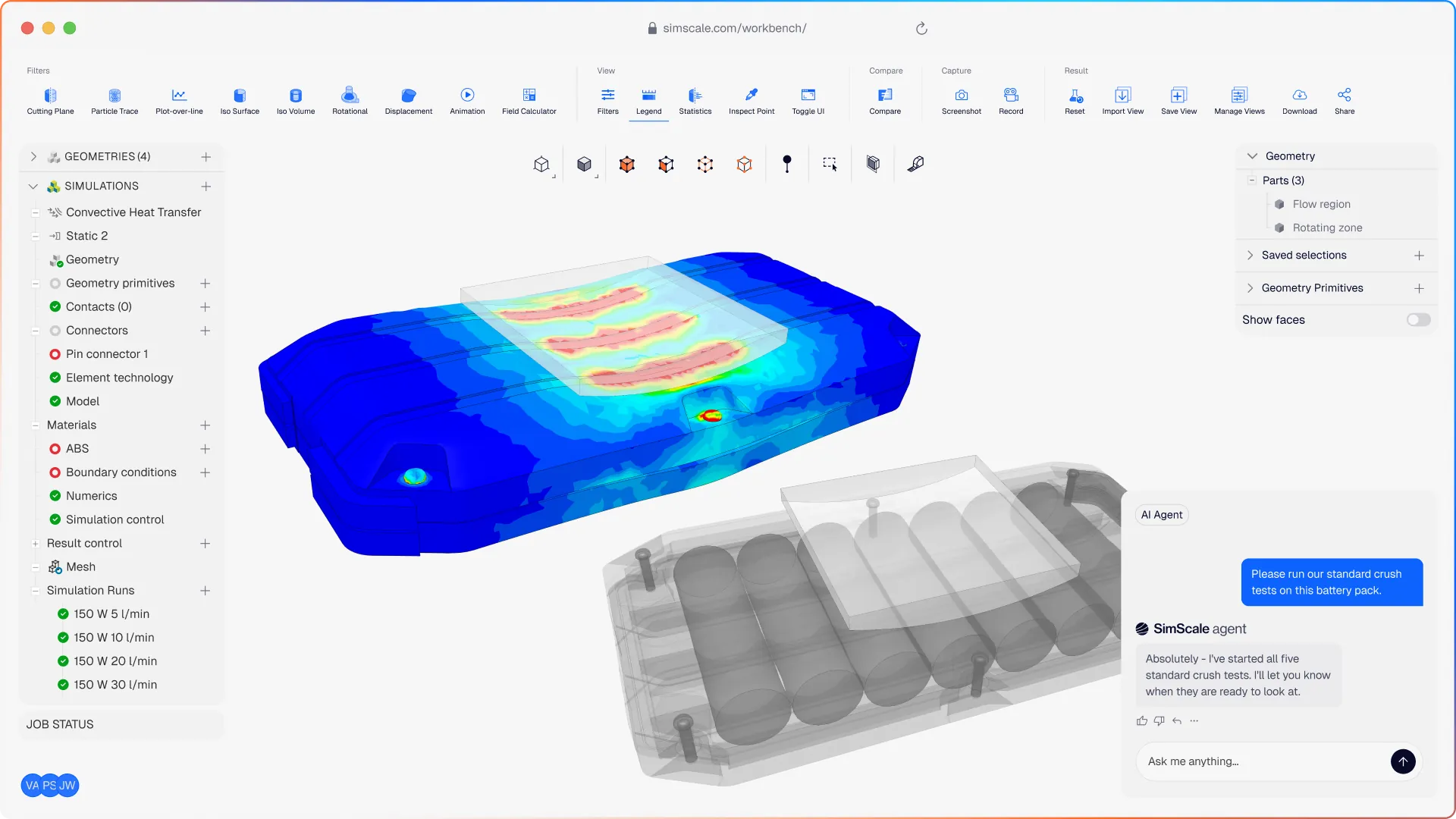Select the Rotational filter

(350, 101)
